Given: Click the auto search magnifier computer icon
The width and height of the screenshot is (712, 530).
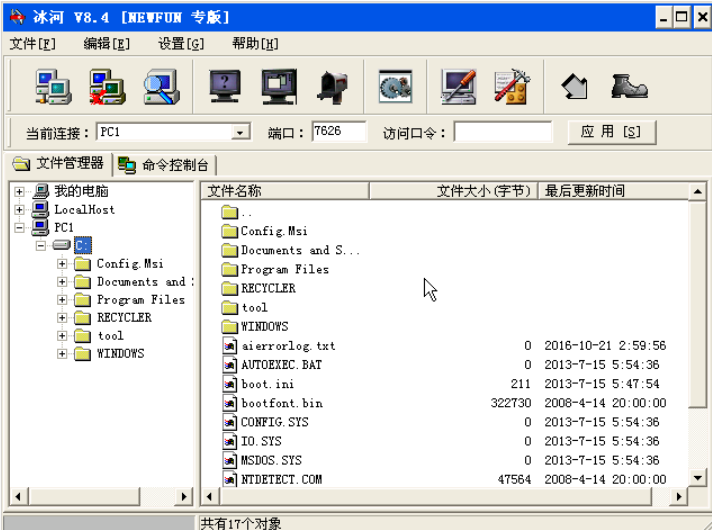Looking at the screenshot, I should pos(162,87).
